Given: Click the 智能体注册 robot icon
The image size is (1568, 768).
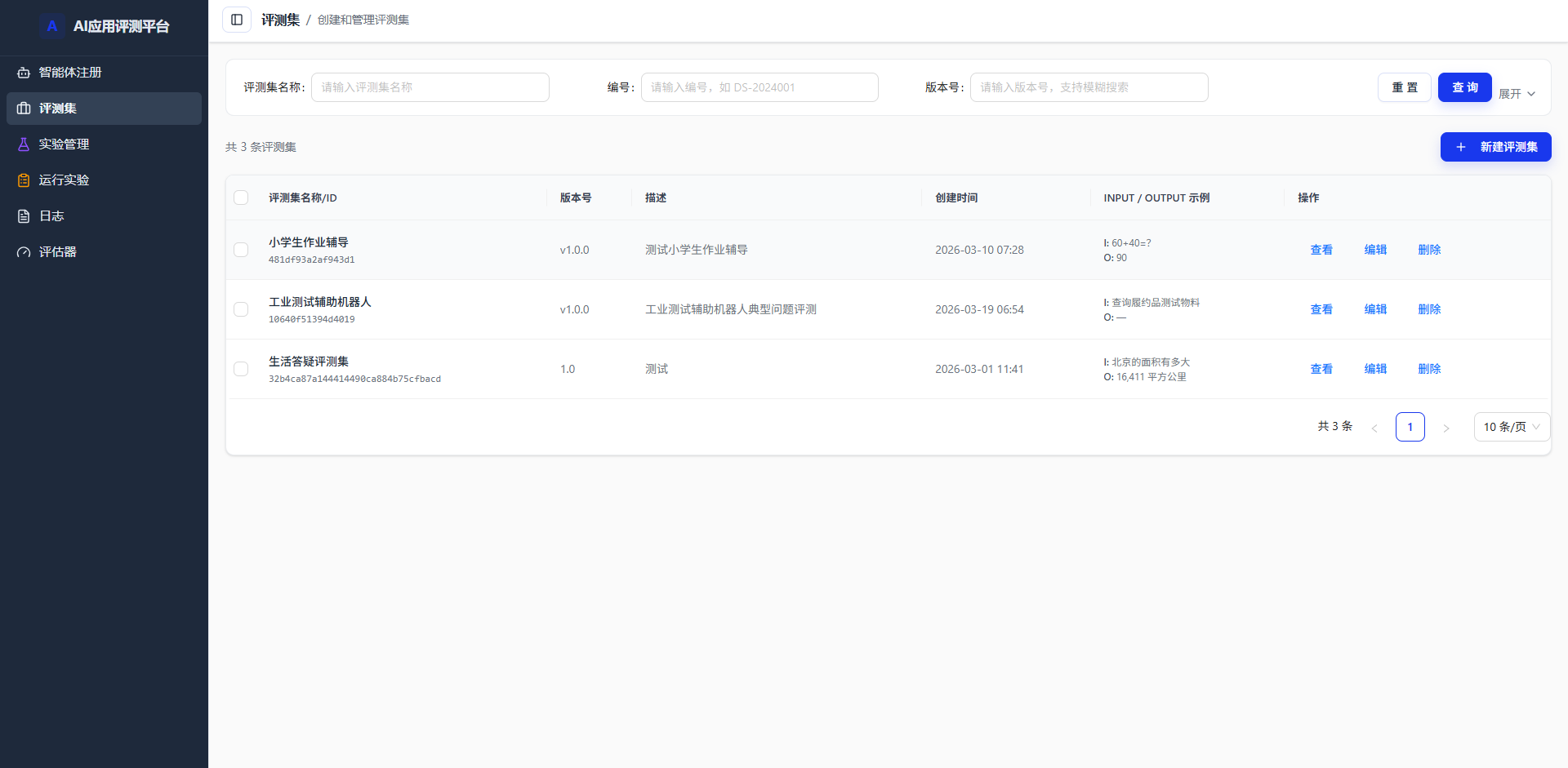Looking at the screenshot, I should pos(24,73).
